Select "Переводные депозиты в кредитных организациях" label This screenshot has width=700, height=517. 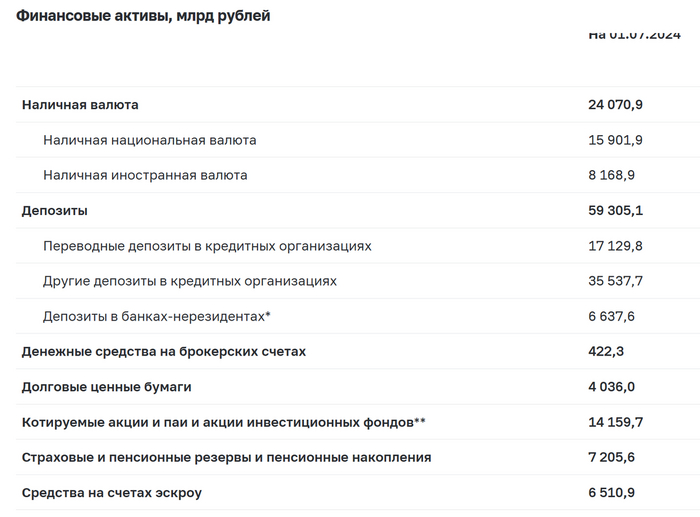(x=207, y=246)
